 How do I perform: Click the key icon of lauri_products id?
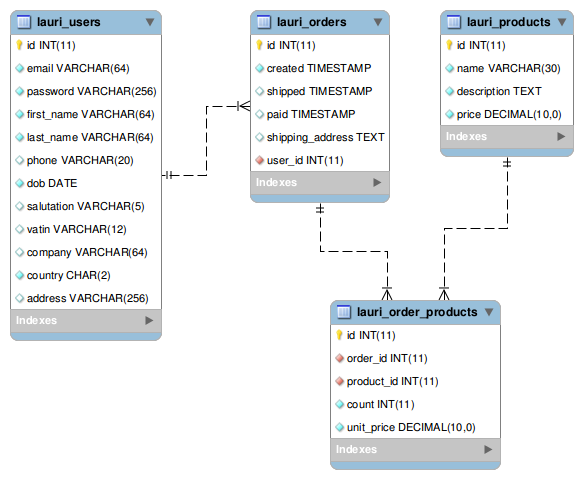449,45
